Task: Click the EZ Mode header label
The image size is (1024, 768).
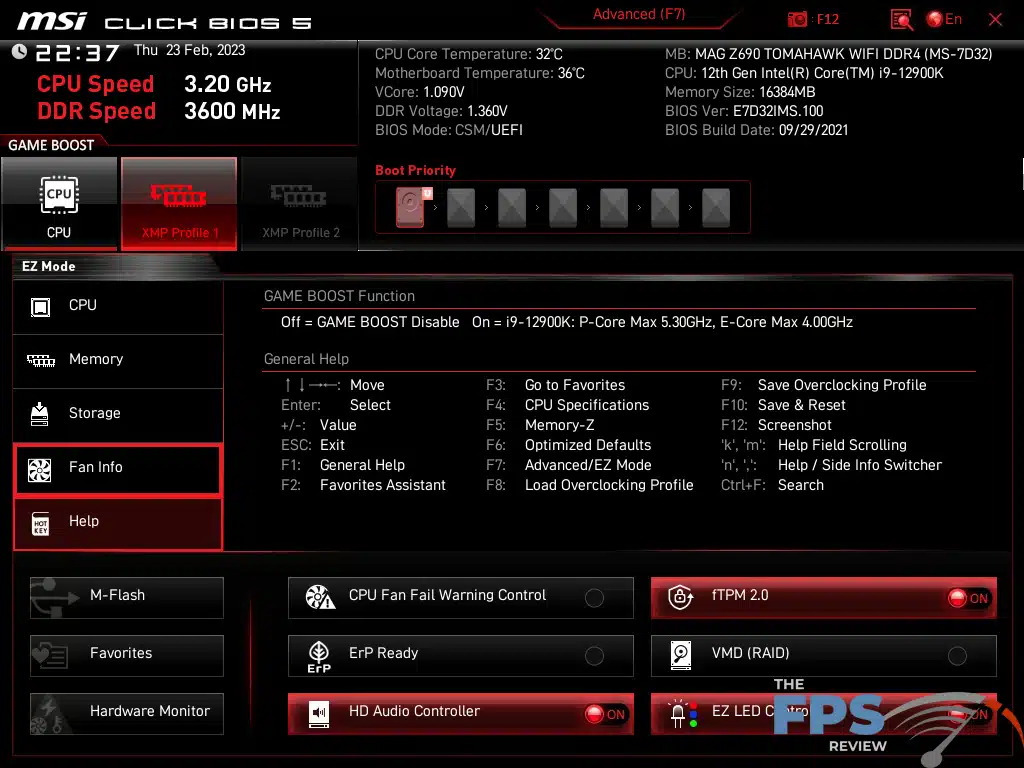Action: (x=48, y=266)
